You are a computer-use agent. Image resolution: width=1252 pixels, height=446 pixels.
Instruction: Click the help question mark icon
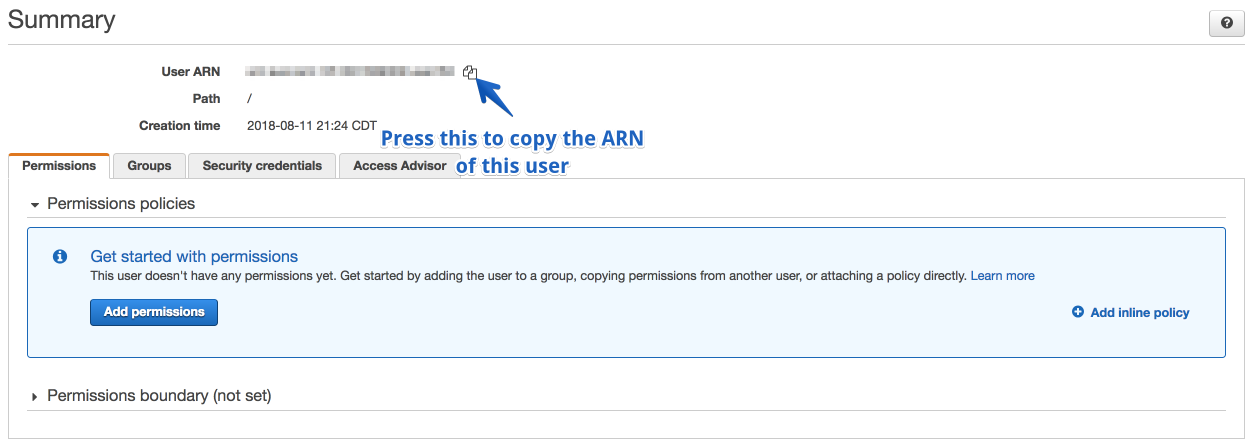click(x=1226, y=23)
